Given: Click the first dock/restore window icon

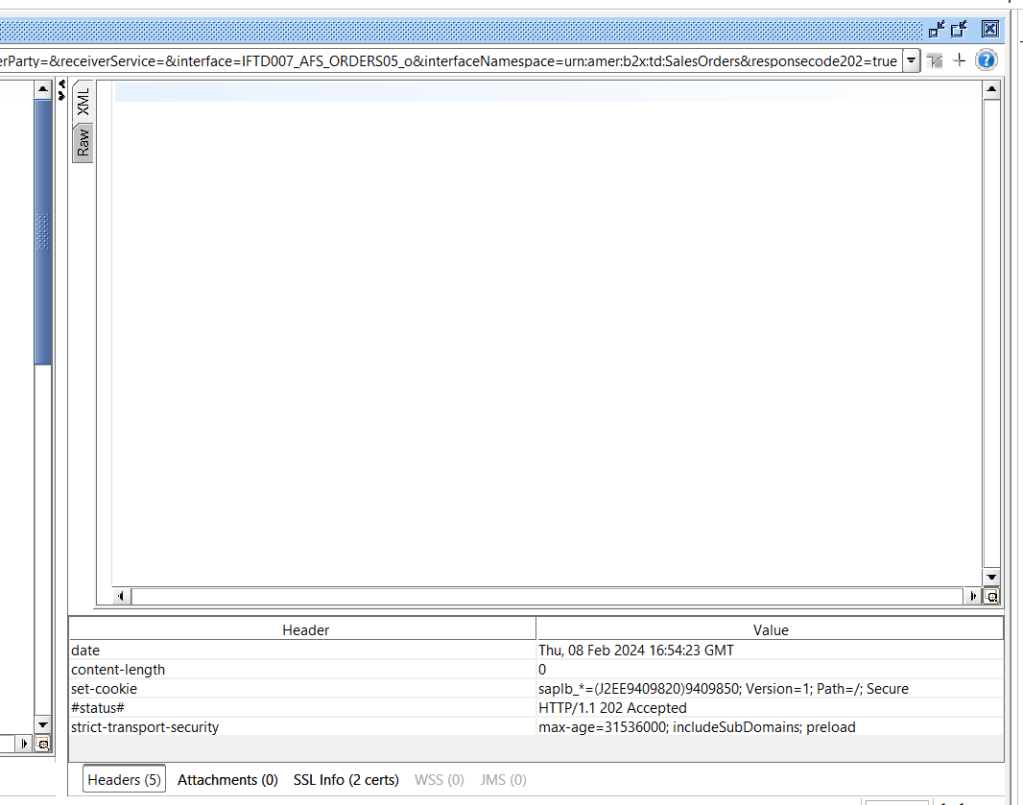Looking at the screenshot, I should 937,29.
